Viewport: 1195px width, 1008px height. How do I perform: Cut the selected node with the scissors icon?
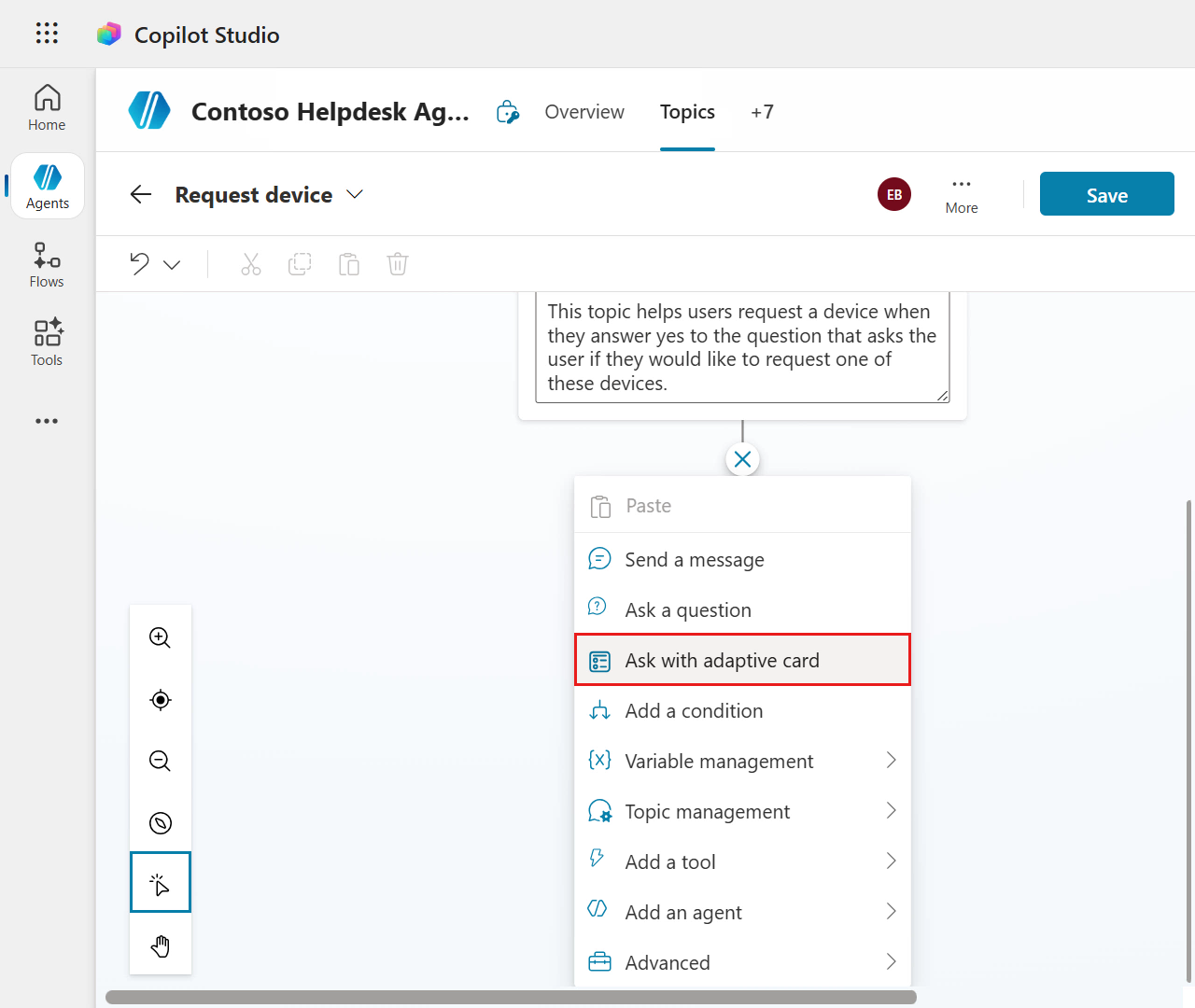pyautogui.click(x=250, y=264)
